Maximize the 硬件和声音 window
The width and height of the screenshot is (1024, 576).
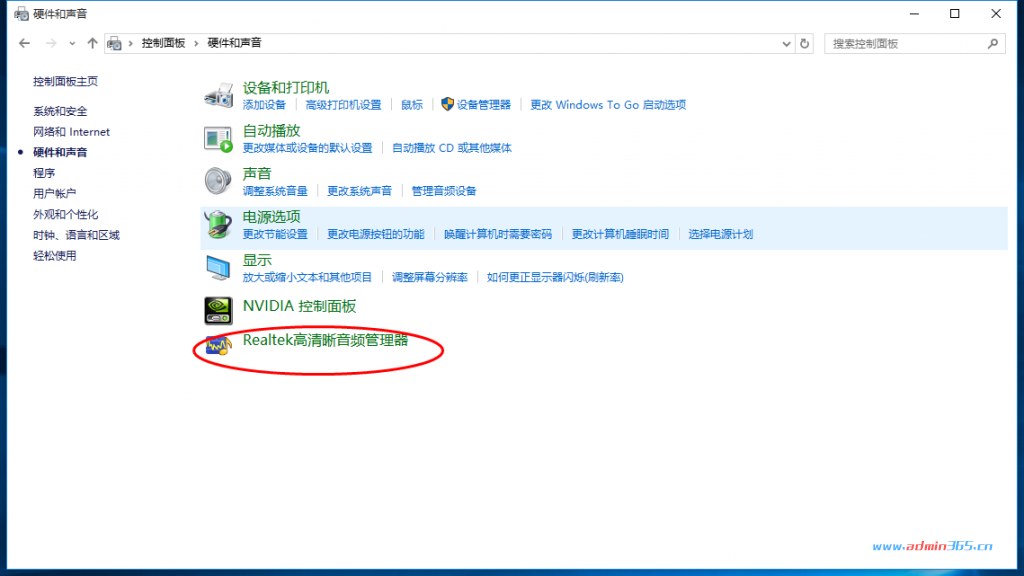[x=955, y=14]
